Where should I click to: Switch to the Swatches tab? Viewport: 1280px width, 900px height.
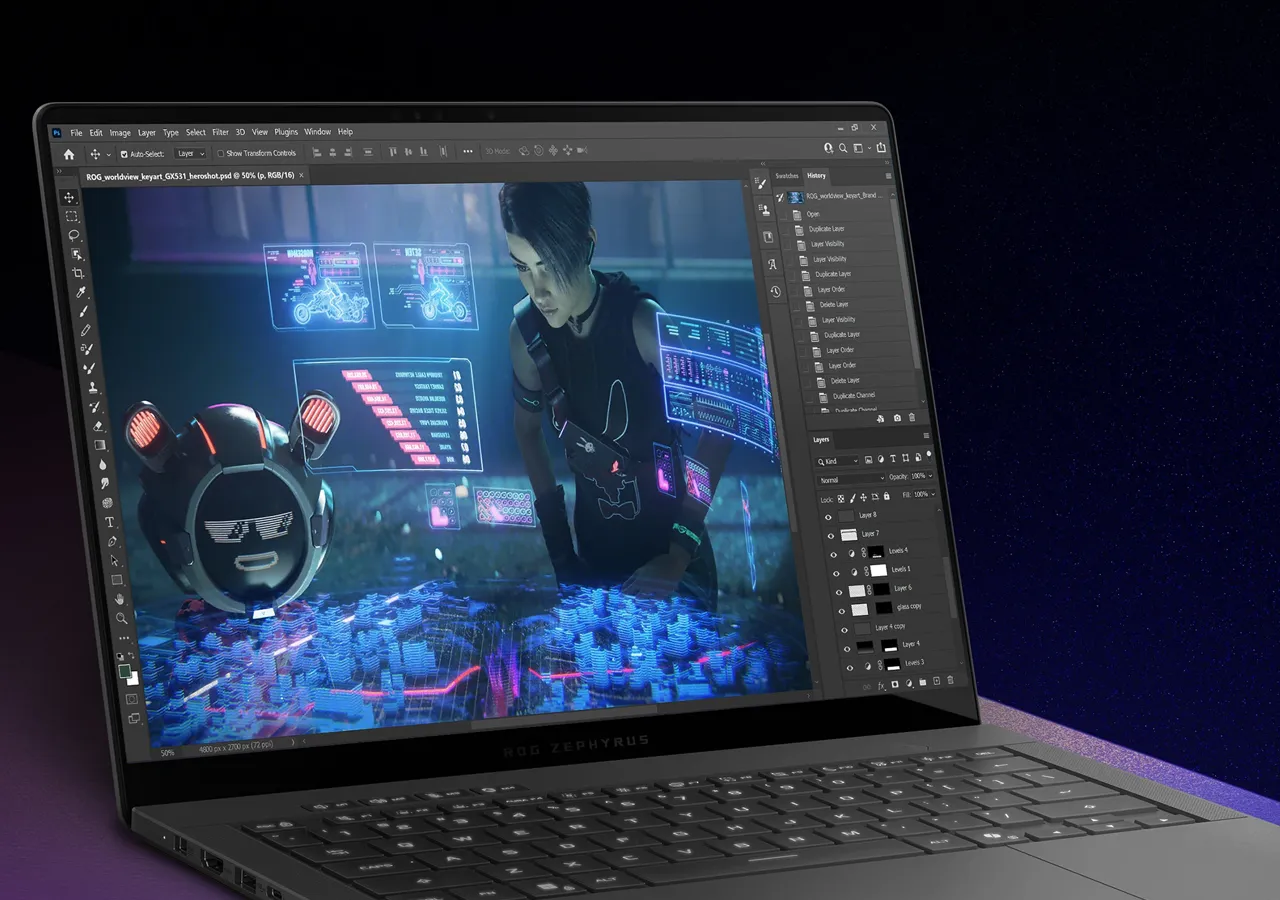tap(787, 176)
